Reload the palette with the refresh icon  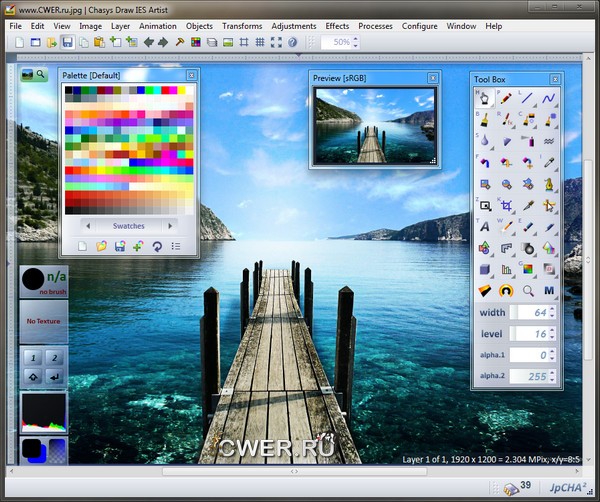tap(157, 246)
